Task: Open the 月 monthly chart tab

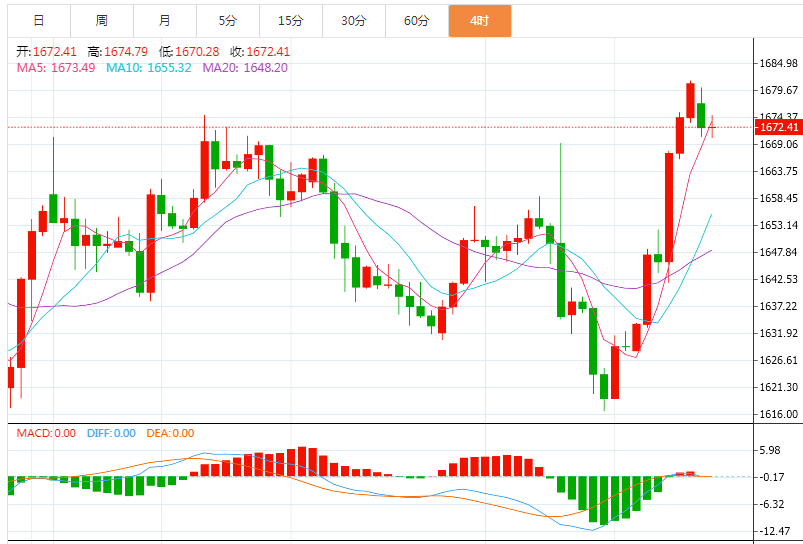Action: (165, 21)
